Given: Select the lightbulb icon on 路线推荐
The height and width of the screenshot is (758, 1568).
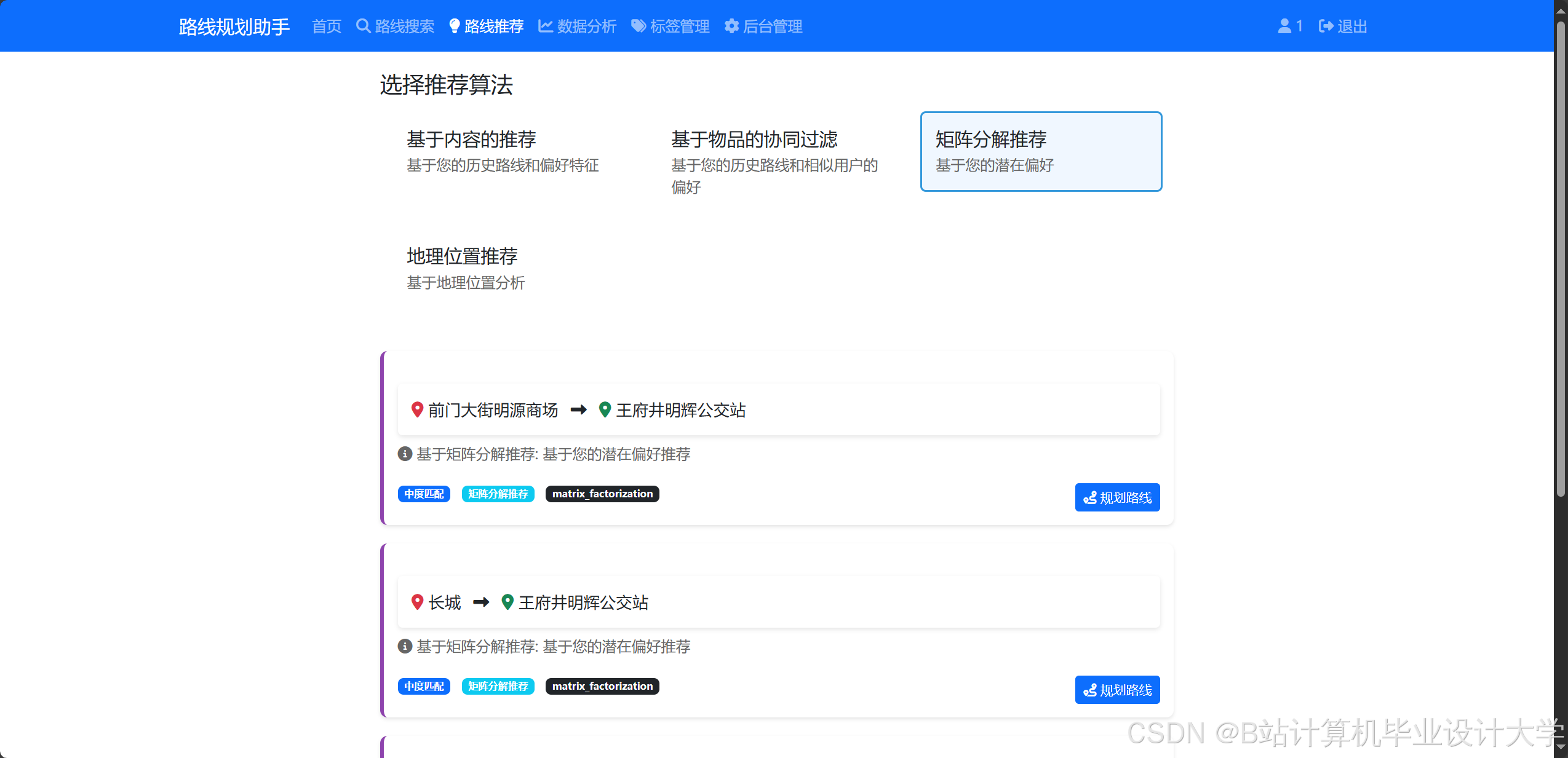Looking at the screenshot, I should [454, 26].
